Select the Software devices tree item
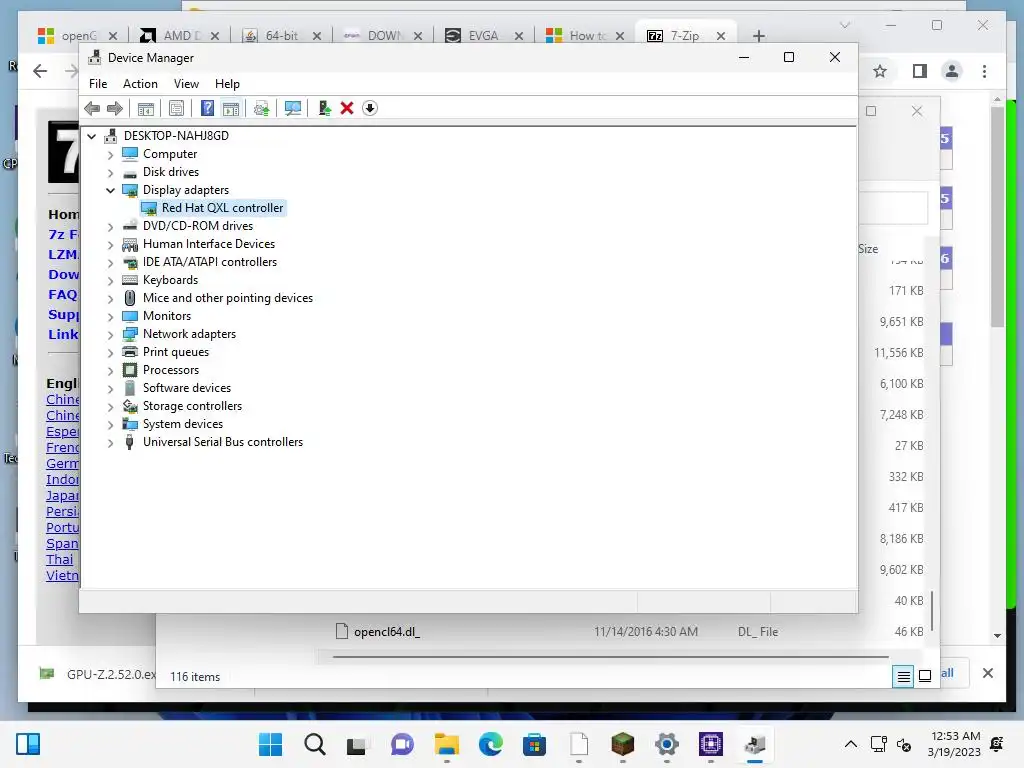 point(187,388)
